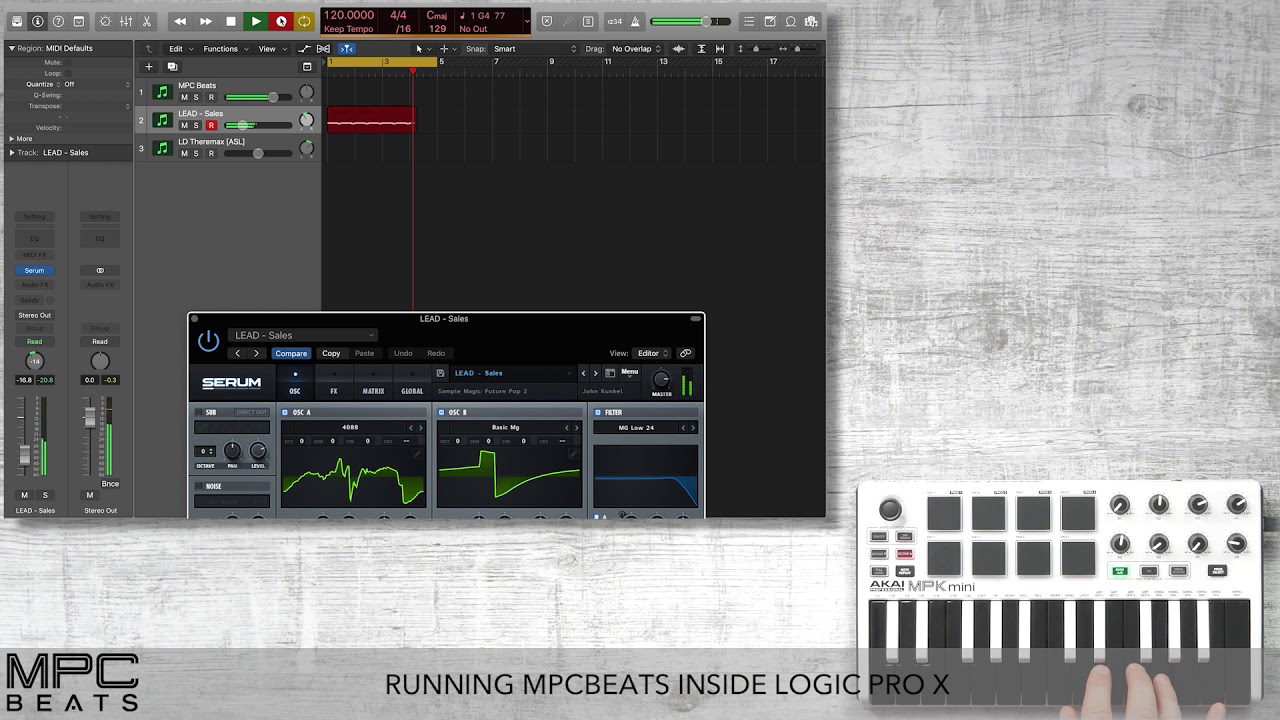Expand the More disclosure triangle
1280x720 pixels.
[12, 139]
